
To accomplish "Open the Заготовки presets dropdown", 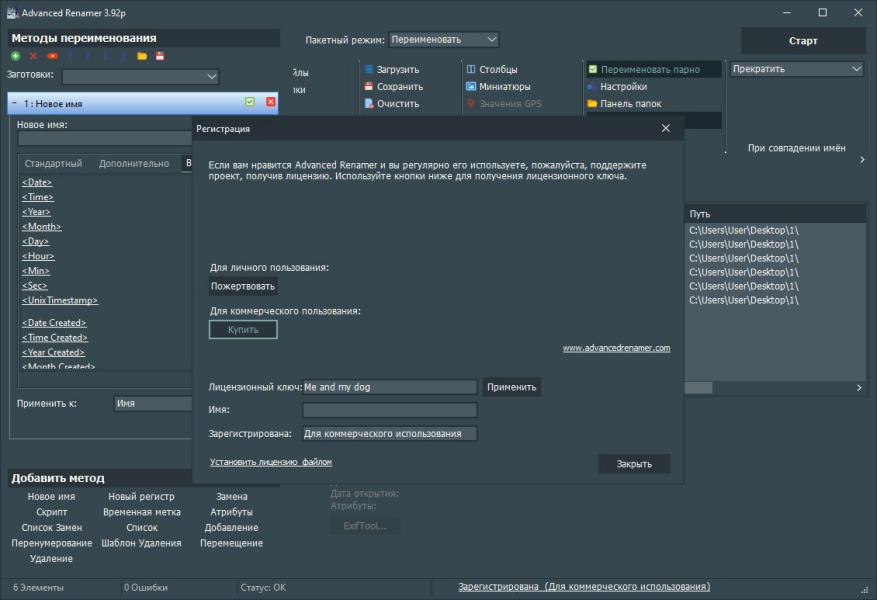I will coord(140,76).
